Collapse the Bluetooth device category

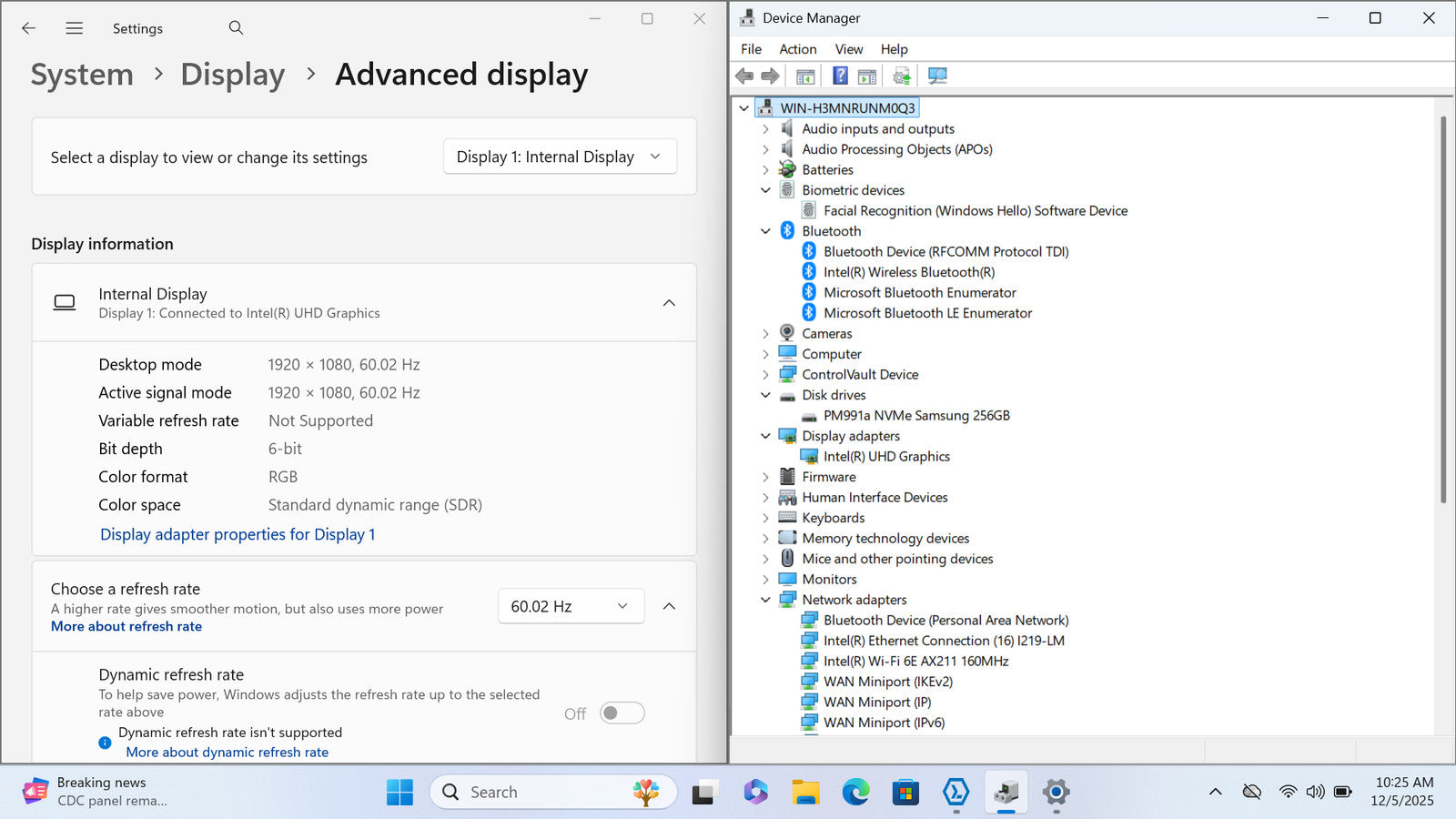point(765,231)
